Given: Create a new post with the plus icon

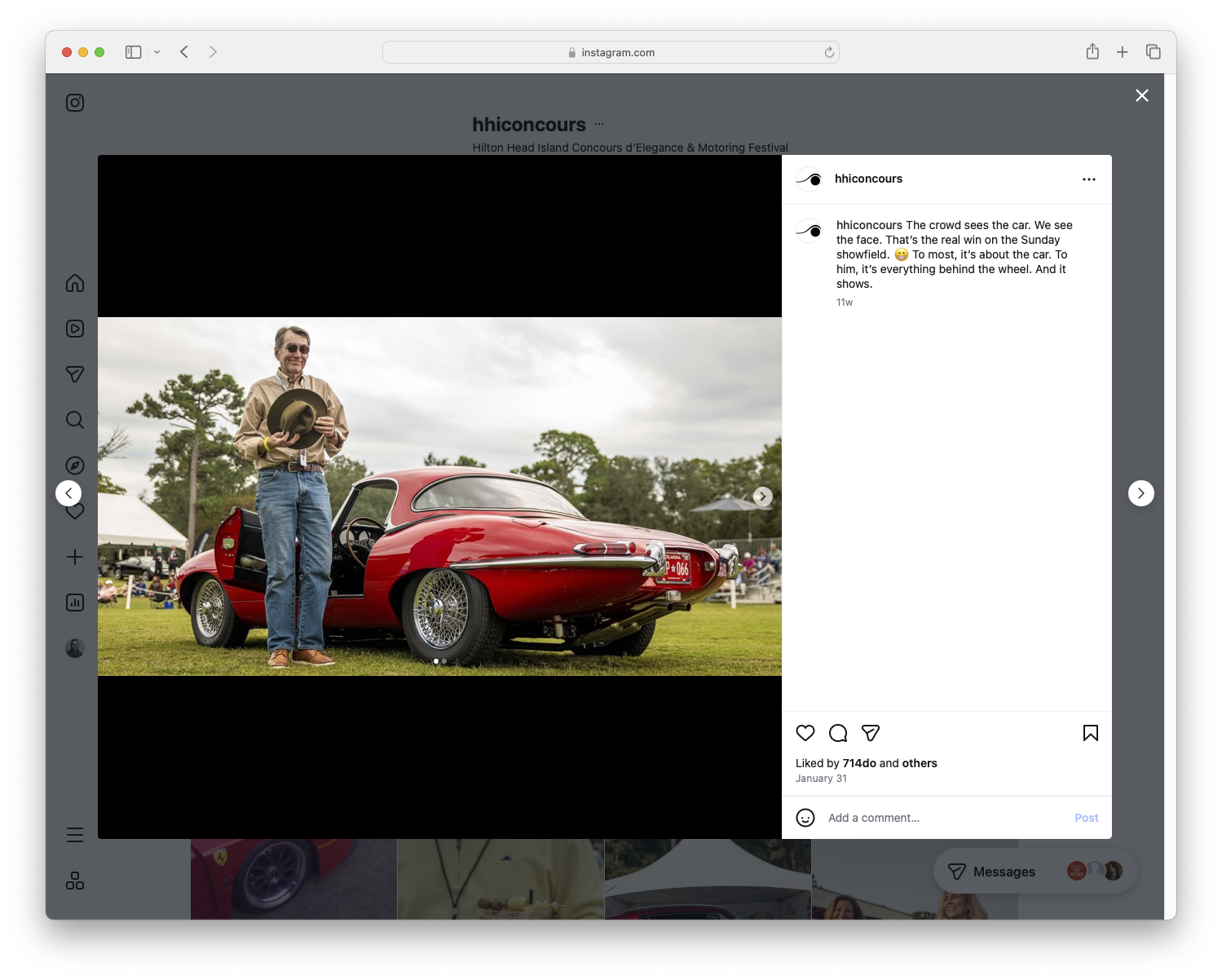Looking at the screenshot, I should point(74,557).
